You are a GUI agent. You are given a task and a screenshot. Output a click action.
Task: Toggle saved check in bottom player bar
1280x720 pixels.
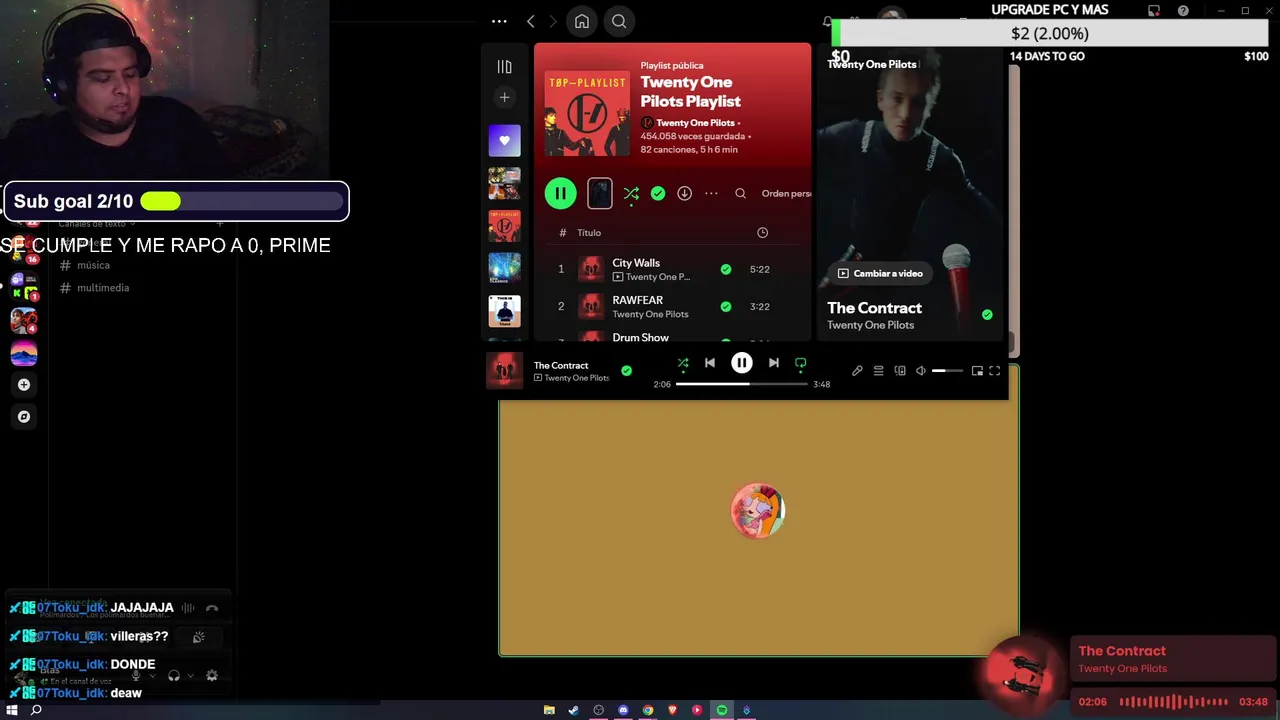[626, 370]
